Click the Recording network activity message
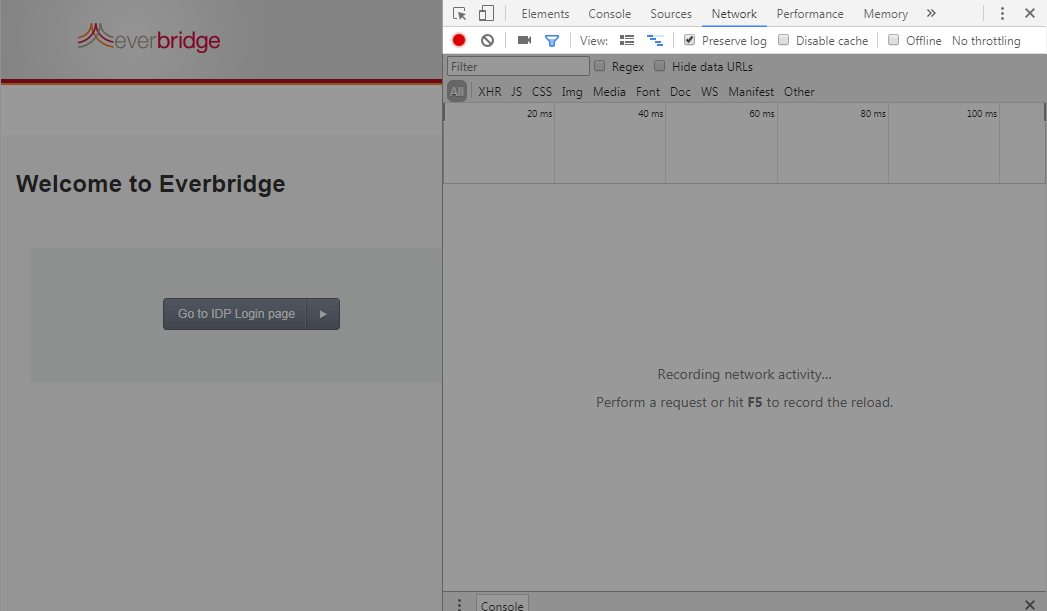1047x611 pixels. click(x=745, y=374)
